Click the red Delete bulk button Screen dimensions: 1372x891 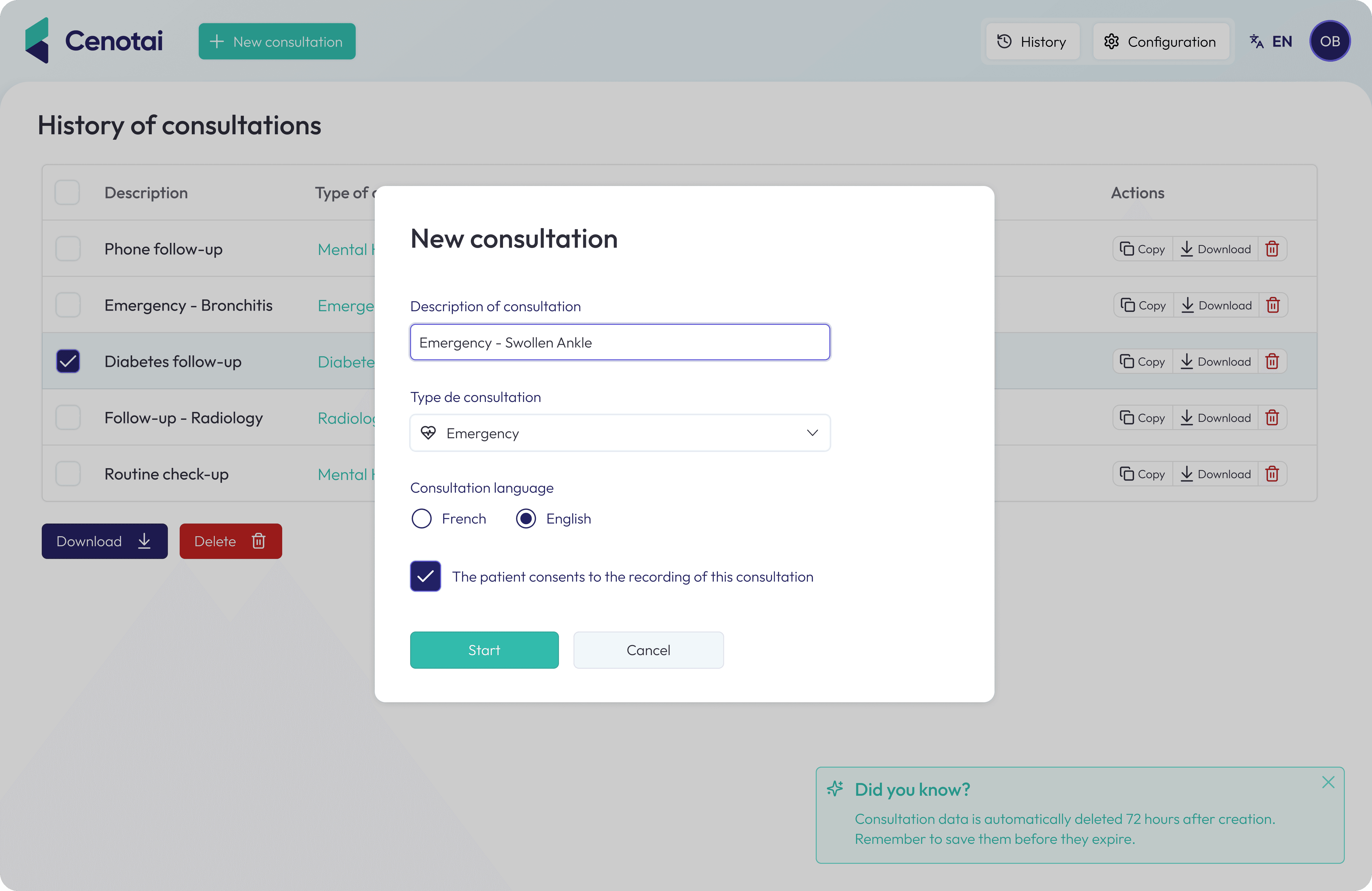[230, 541]
